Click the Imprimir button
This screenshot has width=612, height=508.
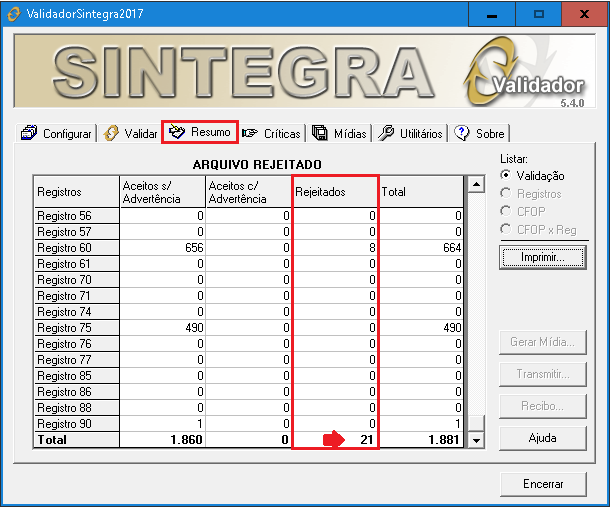543,258
